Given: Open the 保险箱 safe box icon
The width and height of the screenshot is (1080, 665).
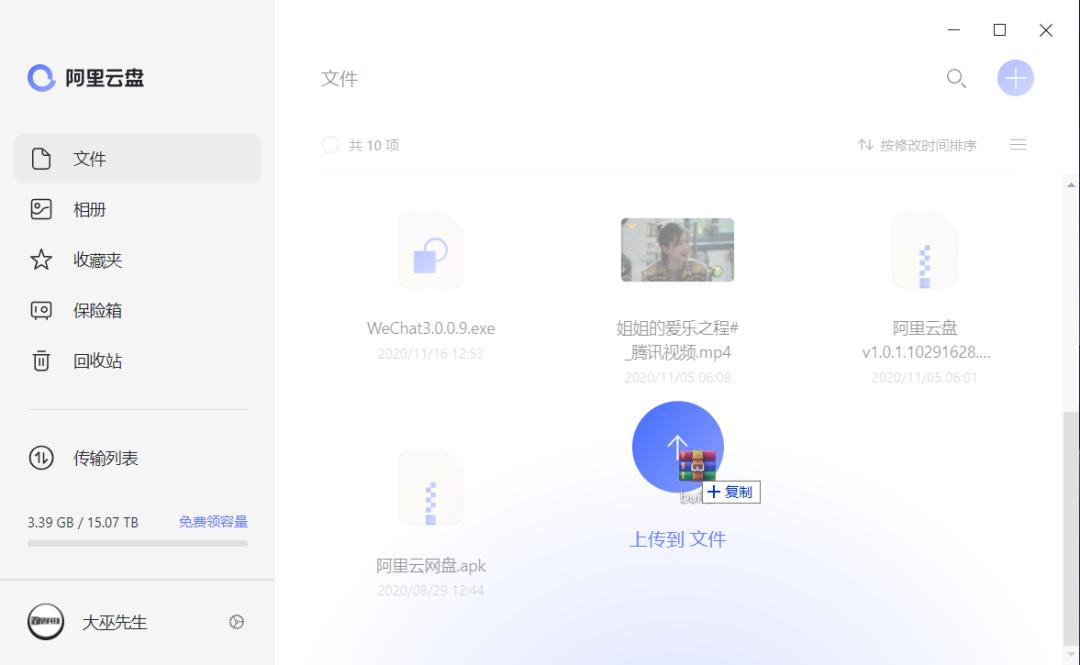Looking at the screenshot, I should [x=42, y=310].
